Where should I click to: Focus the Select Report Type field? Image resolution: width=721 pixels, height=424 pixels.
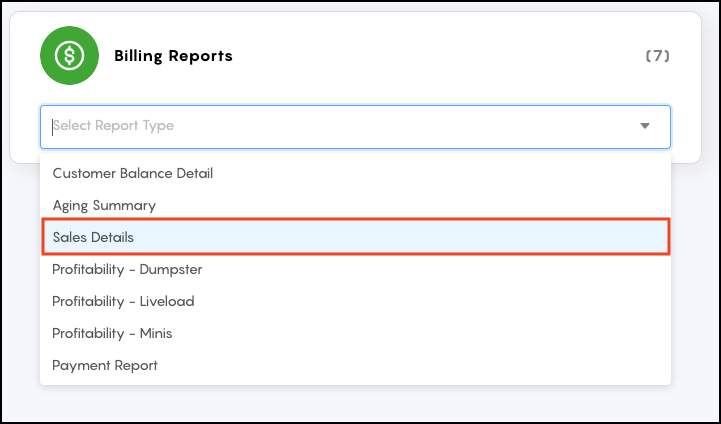[355, 126]
